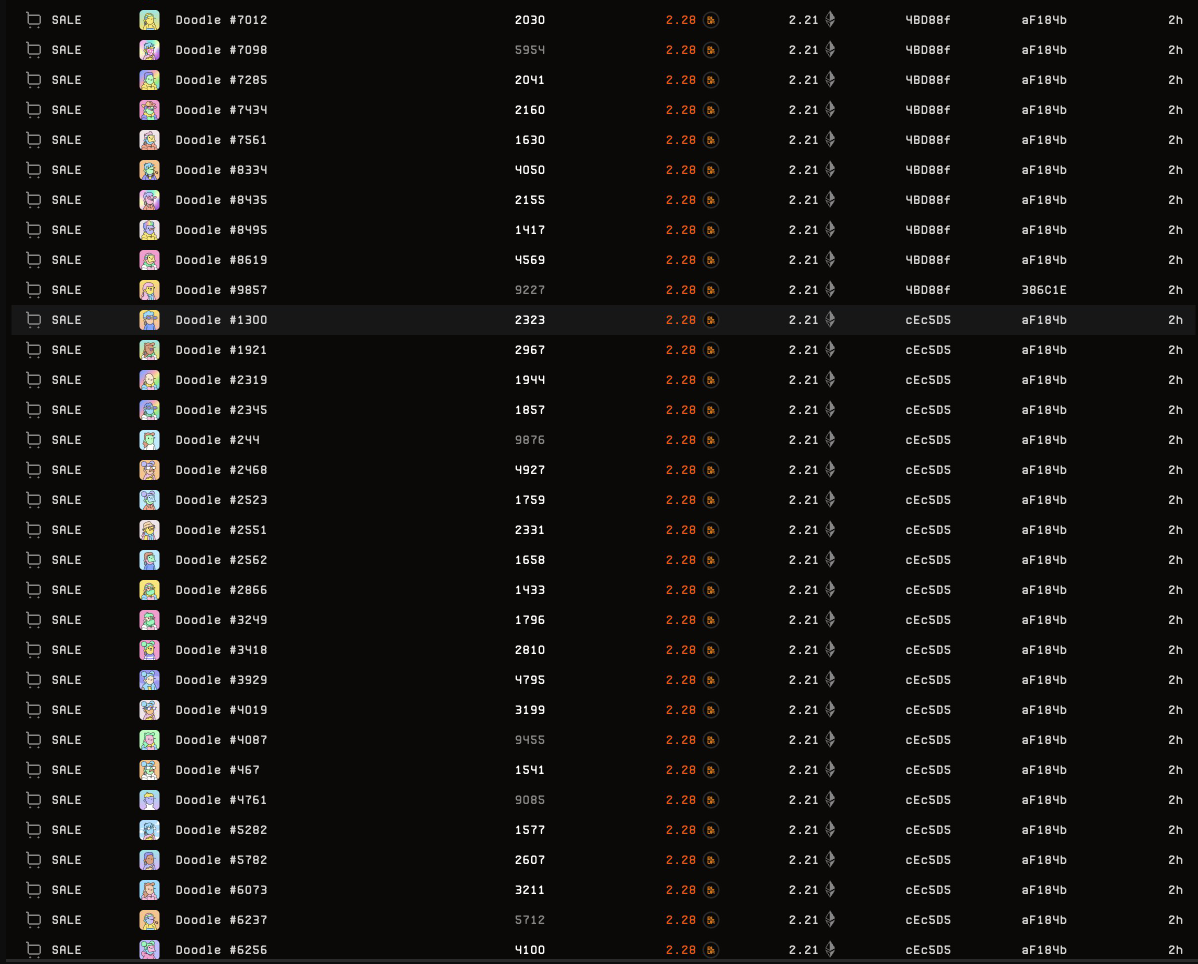1198x964 pixels.
Task: Click the orange coin icon in the Doodle #2345 row
Action: click(711, 410)
